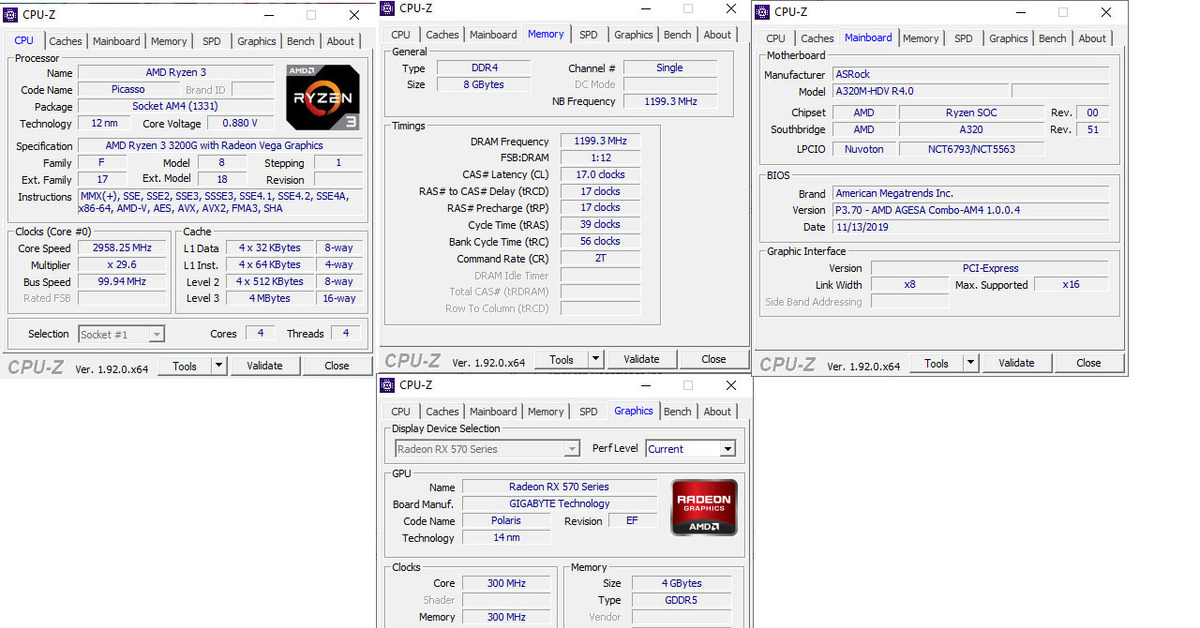This screenshot has height=628, width=1200.
Task: Open the SPD tab in the Motherboard window
Action: (x=963, y=38)
